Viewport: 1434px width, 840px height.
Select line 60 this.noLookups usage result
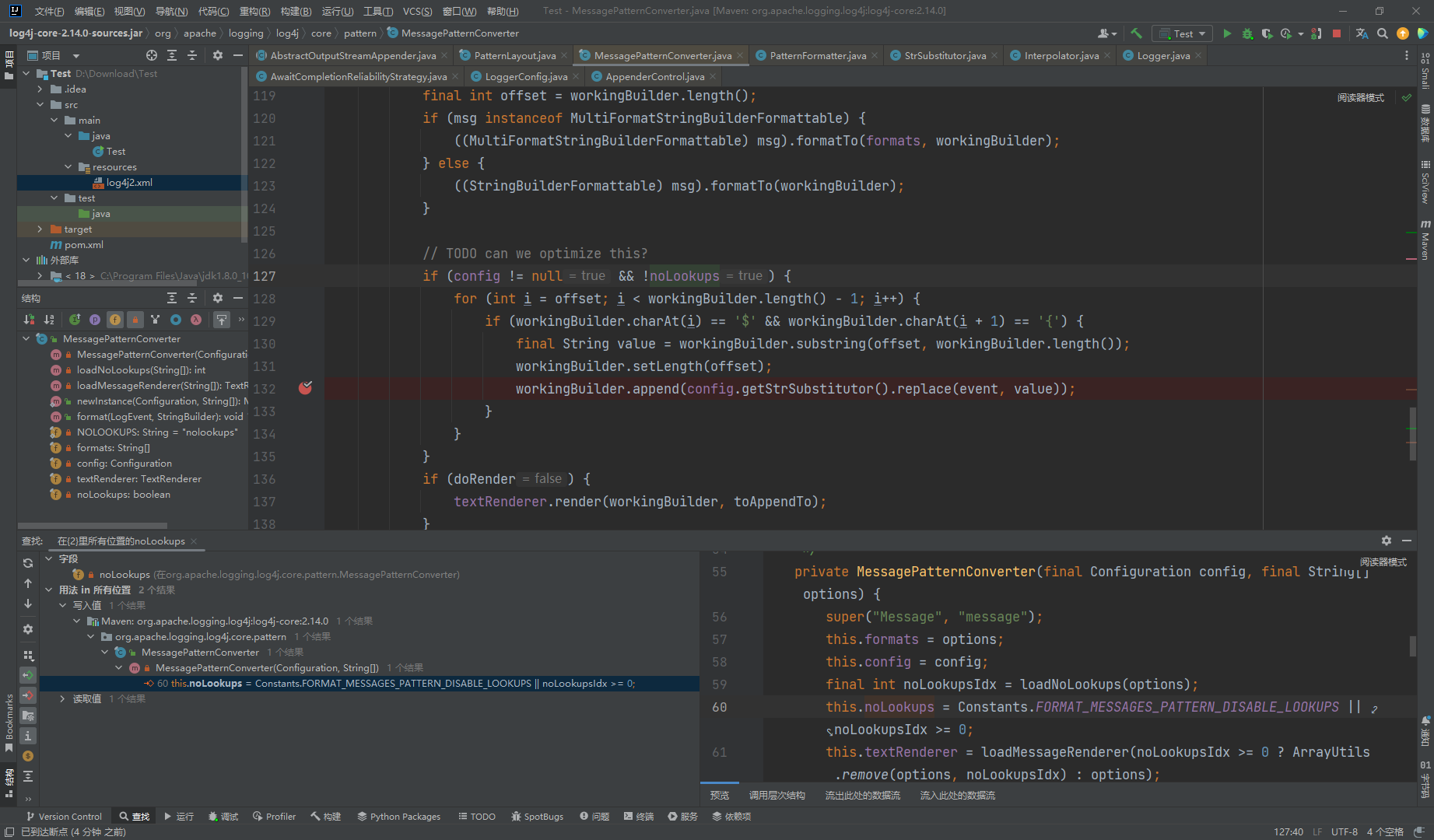369,683
